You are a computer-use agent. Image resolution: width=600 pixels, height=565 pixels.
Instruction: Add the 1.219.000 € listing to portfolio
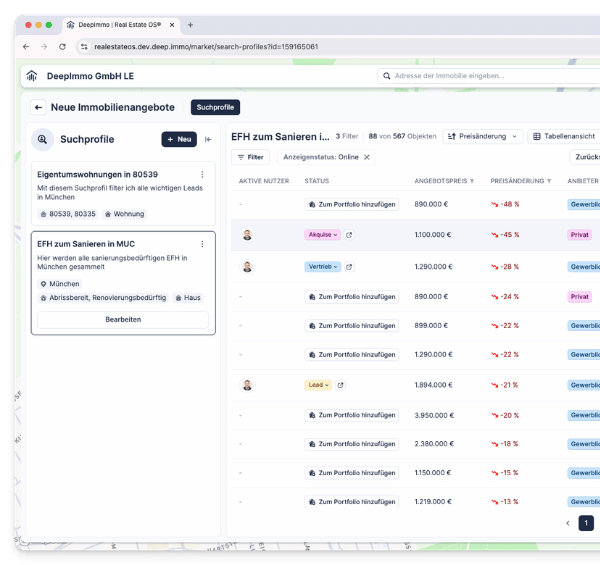(x=352, y=501)
